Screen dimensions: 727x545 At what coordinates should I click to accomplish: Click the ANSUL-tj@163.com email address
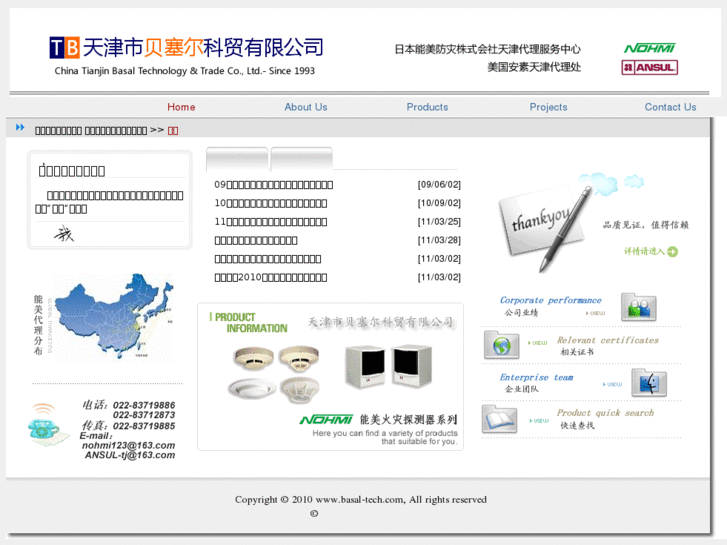click(130, 455)
